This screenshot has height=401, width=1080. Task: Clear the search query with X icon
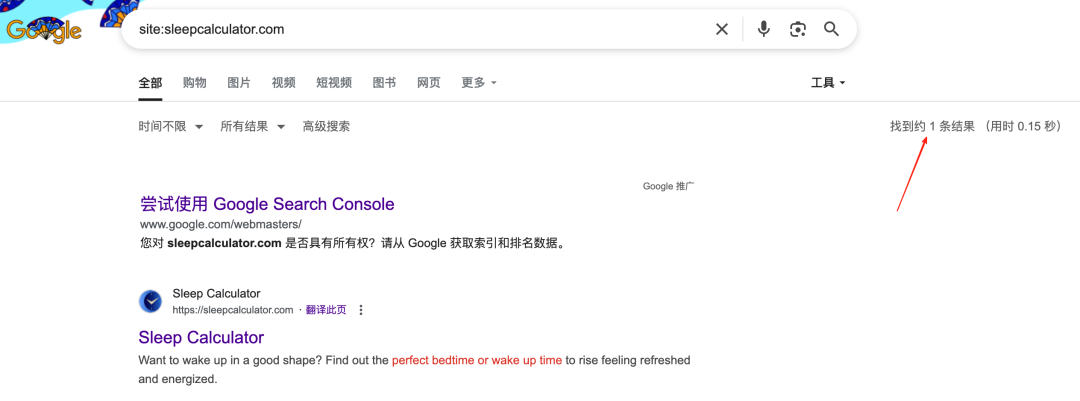(721, 29)
